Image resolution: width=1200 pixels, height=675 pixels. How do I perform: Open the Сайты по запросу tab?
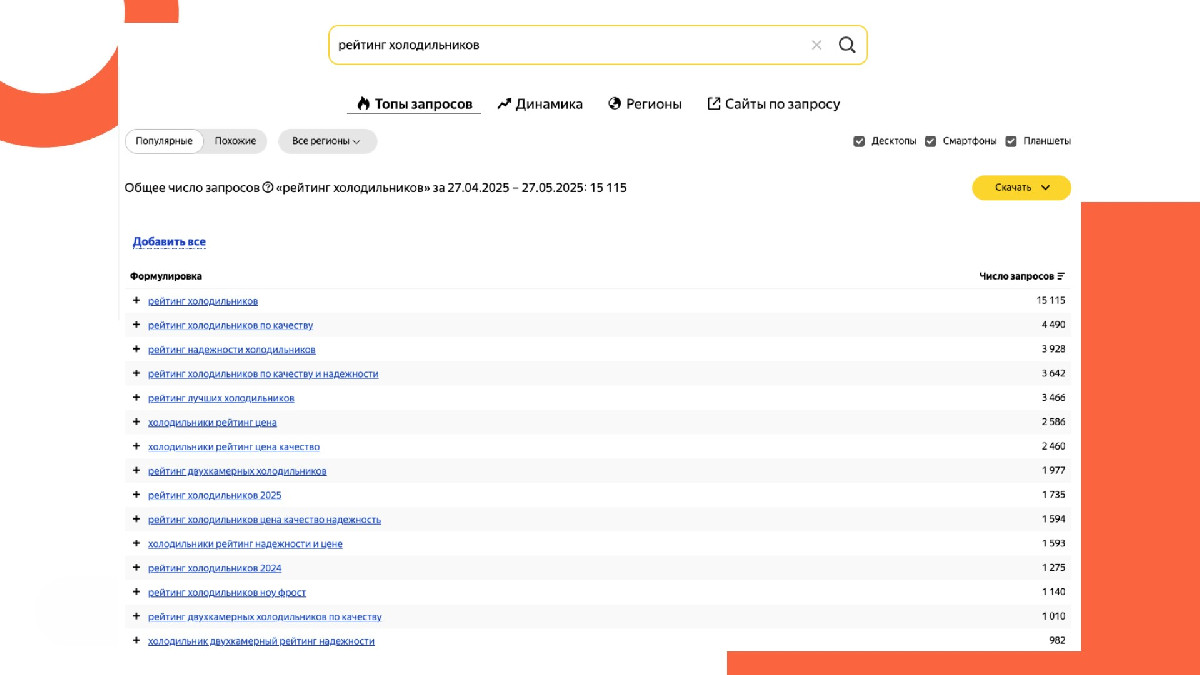pos(773,104)
